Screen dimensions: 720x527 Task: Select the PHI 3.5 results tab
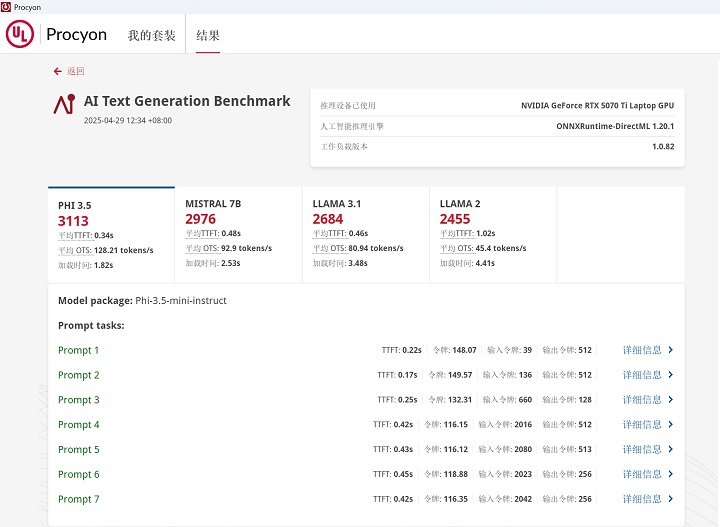111,235
